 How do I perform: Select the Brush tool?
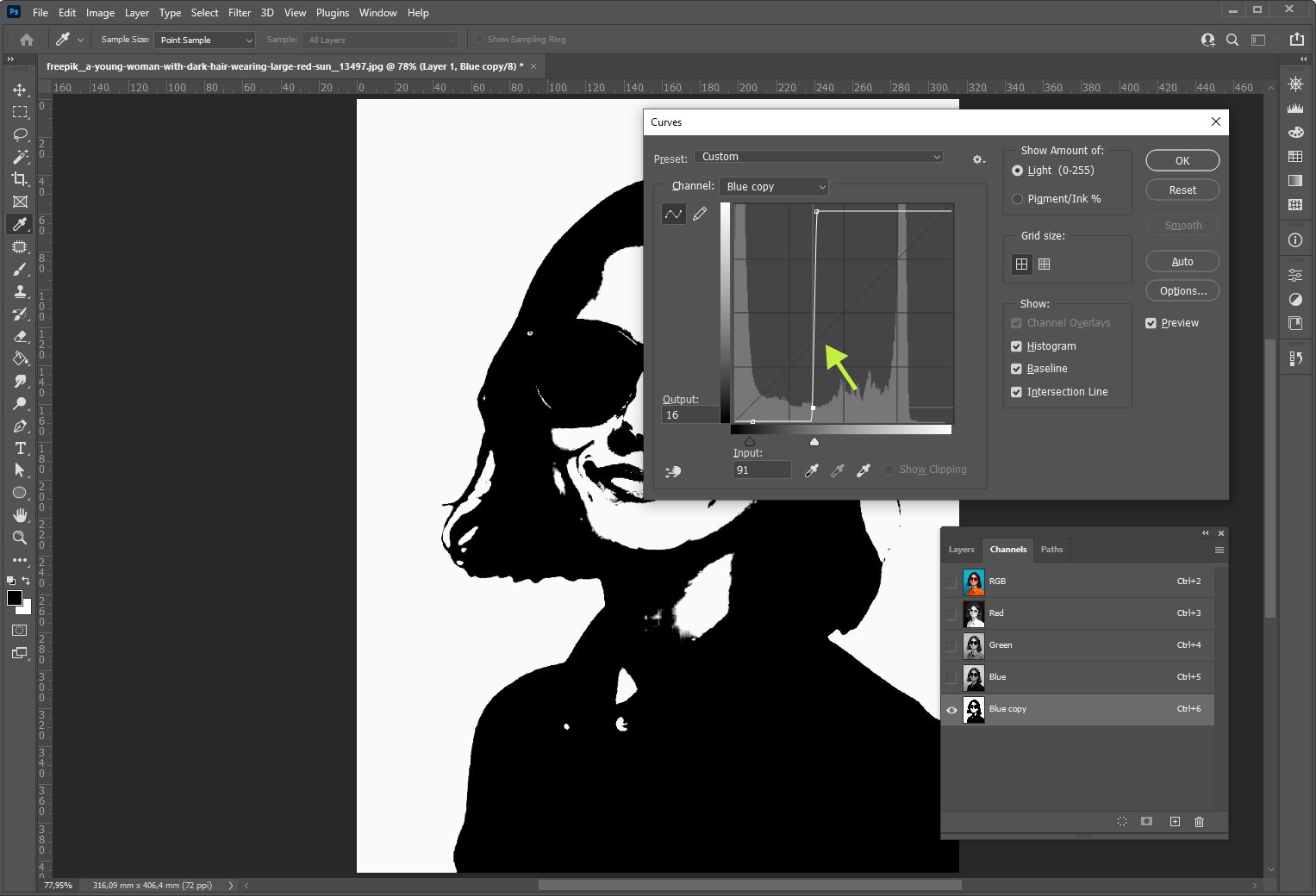point(20,270)
